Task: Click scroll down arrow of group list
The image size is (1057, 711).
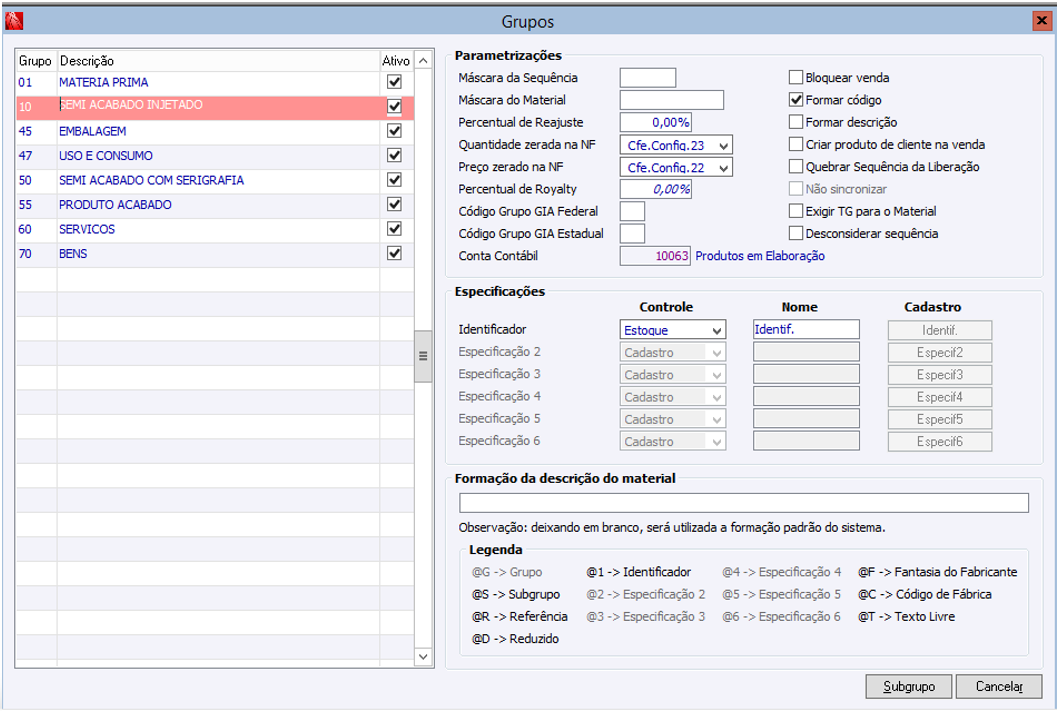Action: (423, 656)
